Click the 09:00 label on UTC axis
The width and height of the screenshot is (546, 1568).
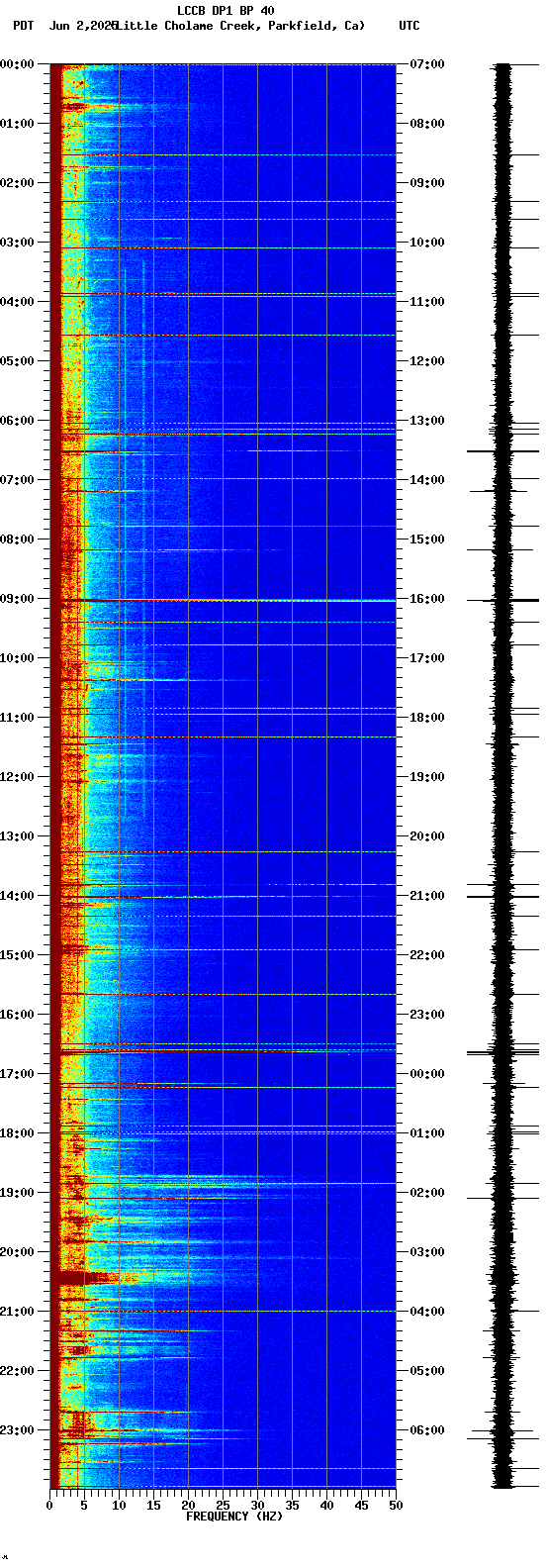click(x=427, y=183)
